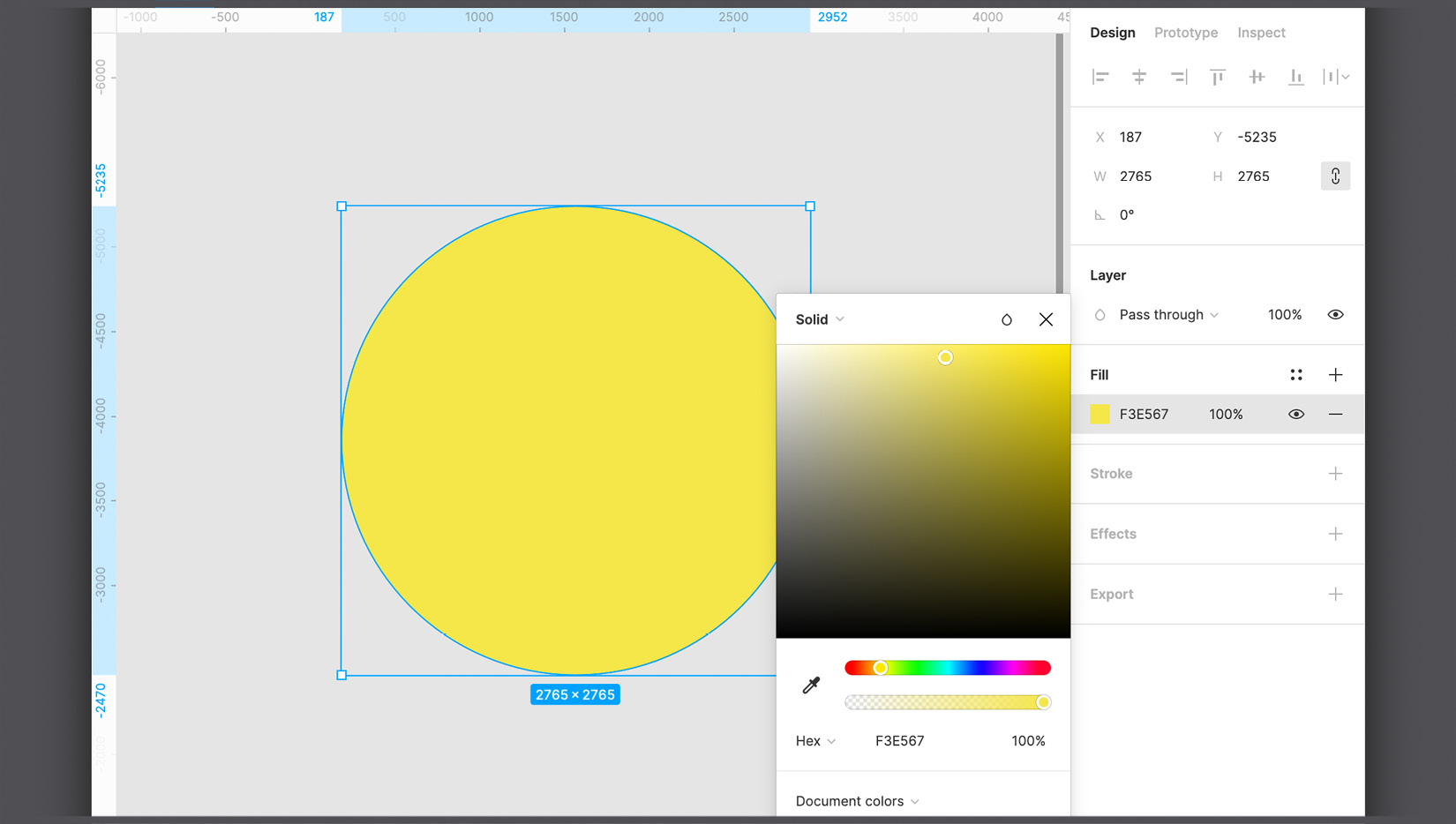1456x824 pixels.
Task: Select the align top edges icon
Action: [x=1217, y=77]
